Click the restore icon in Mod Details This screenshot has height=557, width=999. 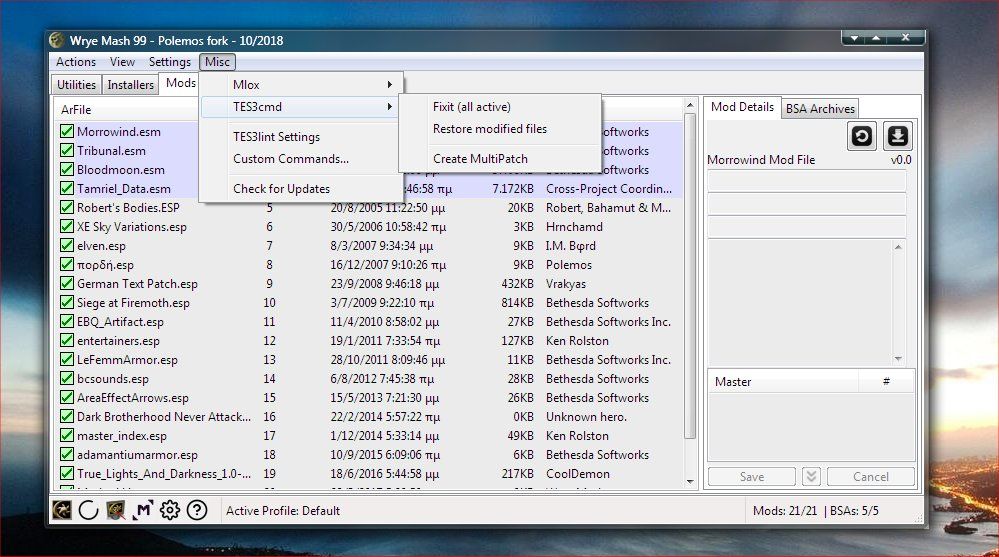pos(862,136)
